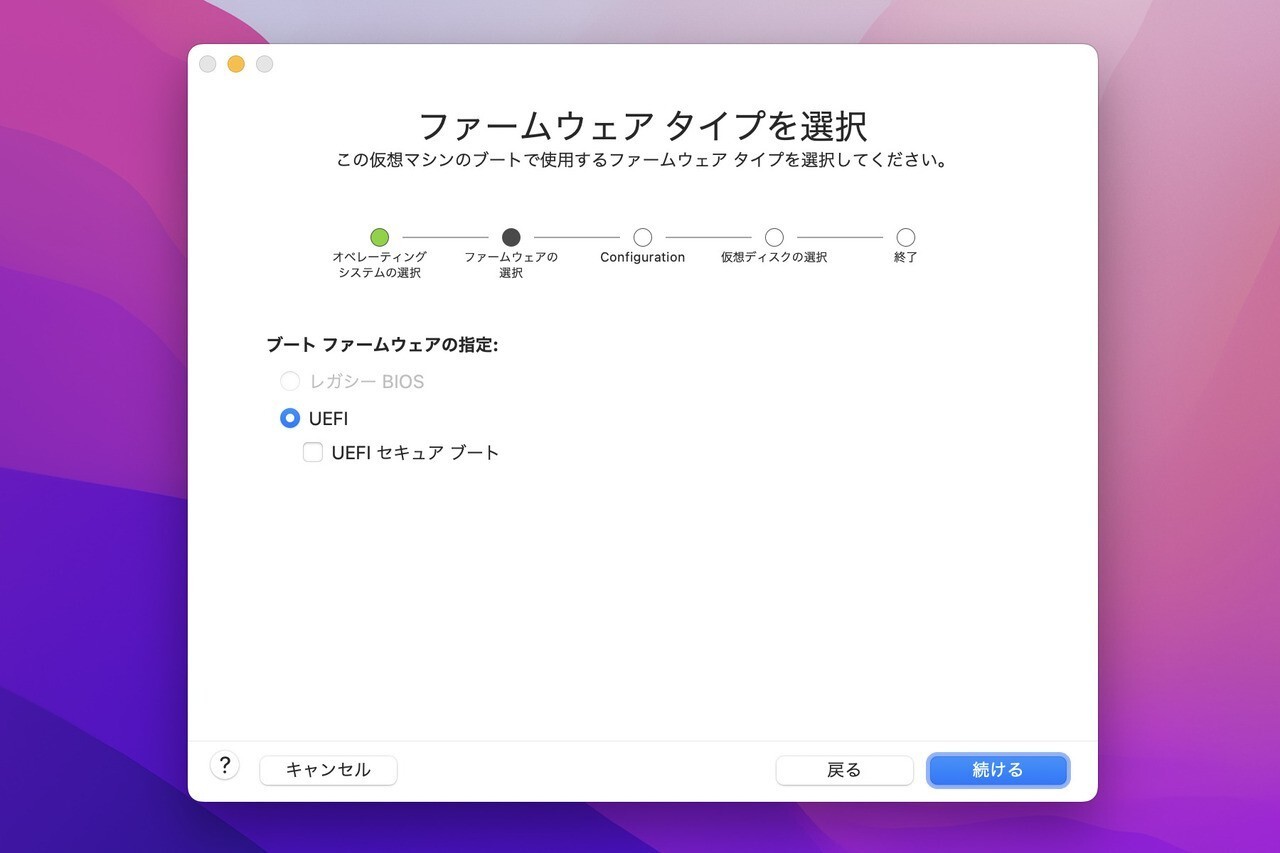Proceed with the 続ける button

[998, 770]
